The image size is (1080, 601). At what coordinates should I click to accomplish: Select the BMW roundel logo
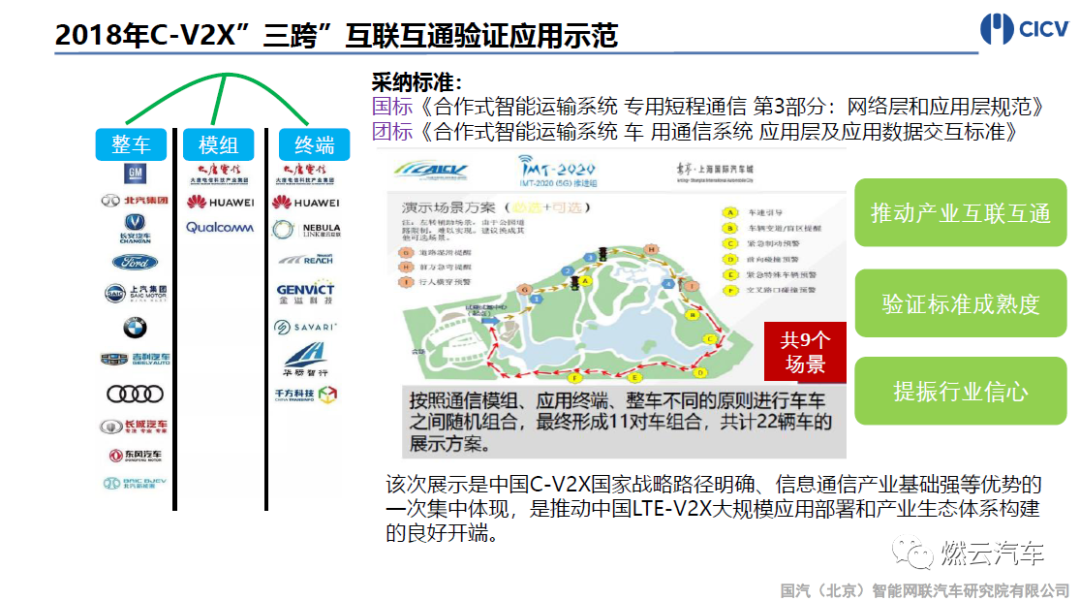coord(135,328)
